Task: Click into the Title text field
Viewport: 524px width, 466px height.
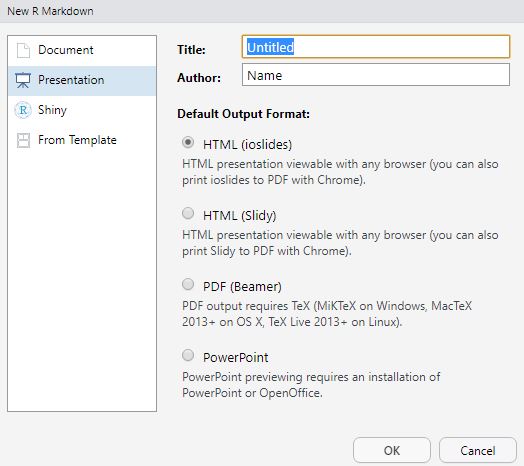Action: pyautogui.click(x=376, y=47)
